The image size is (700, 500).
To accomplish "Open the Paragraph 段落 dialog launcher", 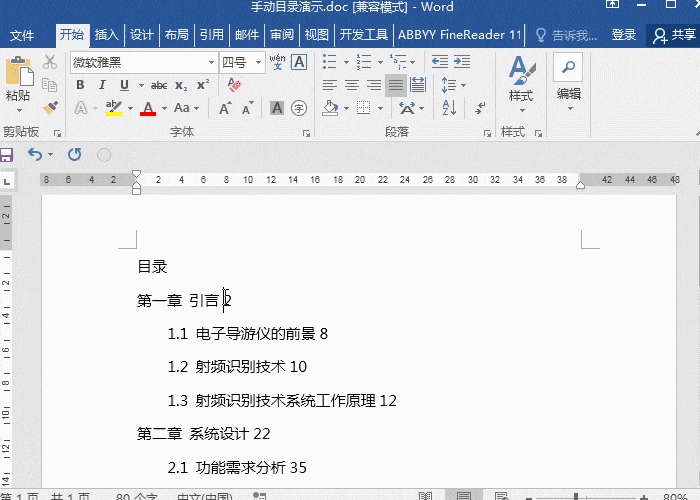I will point(487,133).
